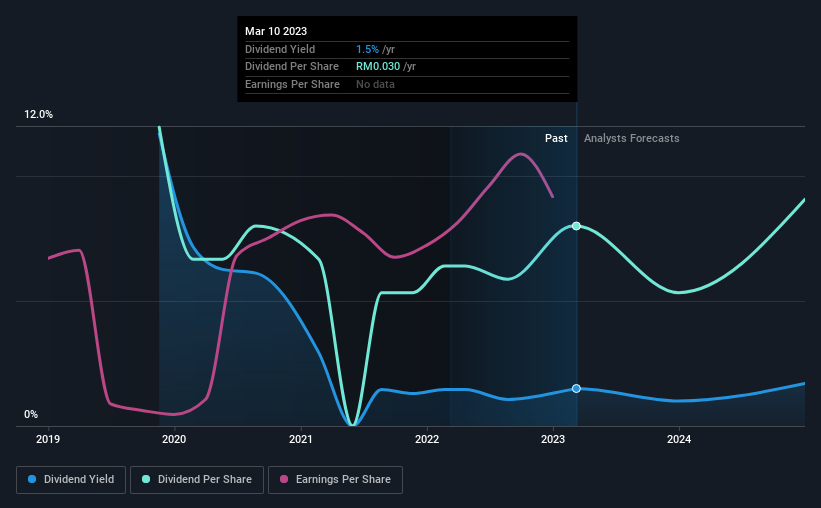Click the No data earnings value in tooltip

[x=375, y=84]
